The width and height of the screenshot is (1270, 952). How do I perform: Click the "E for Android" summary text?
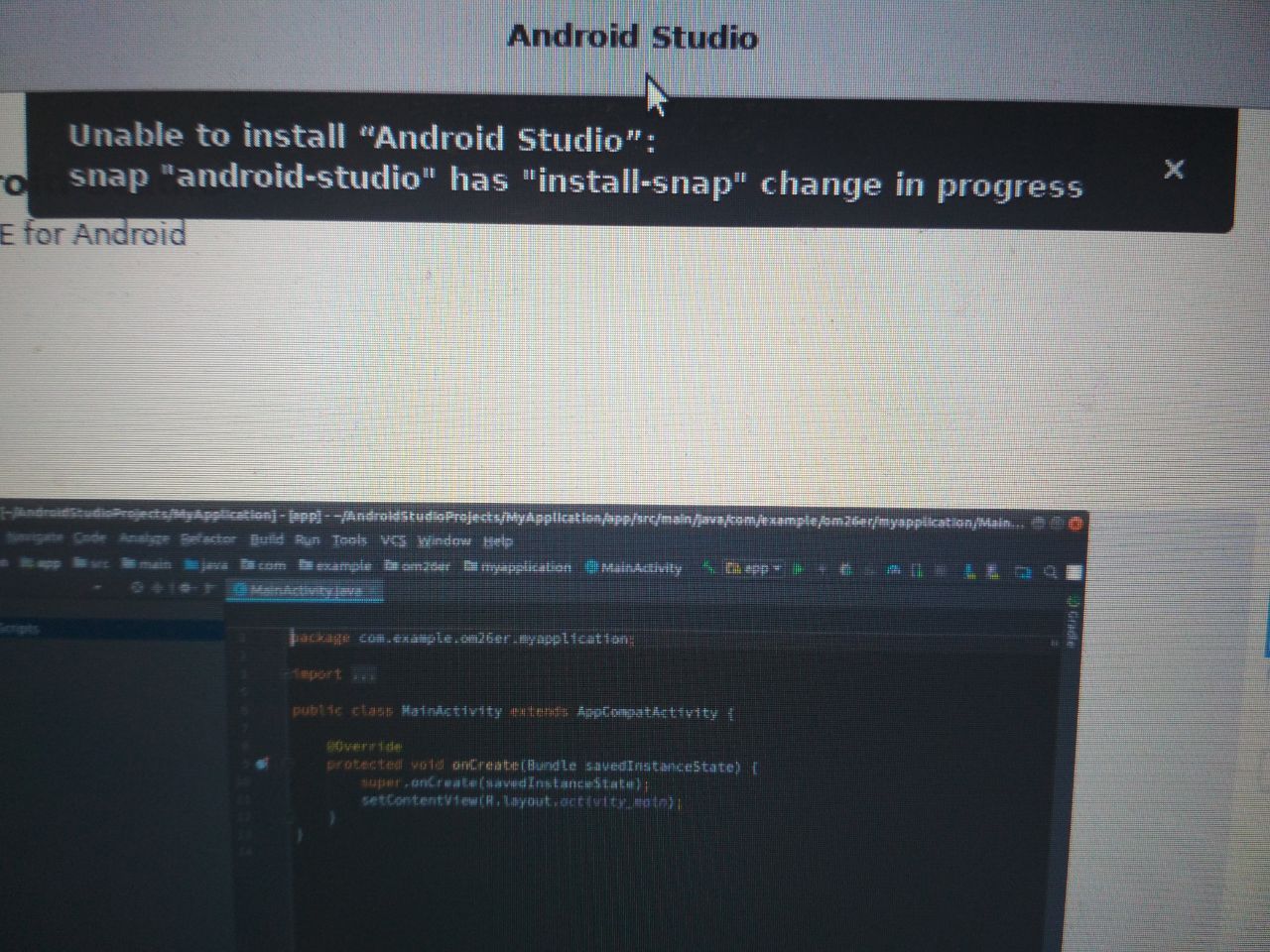point(93,234)
